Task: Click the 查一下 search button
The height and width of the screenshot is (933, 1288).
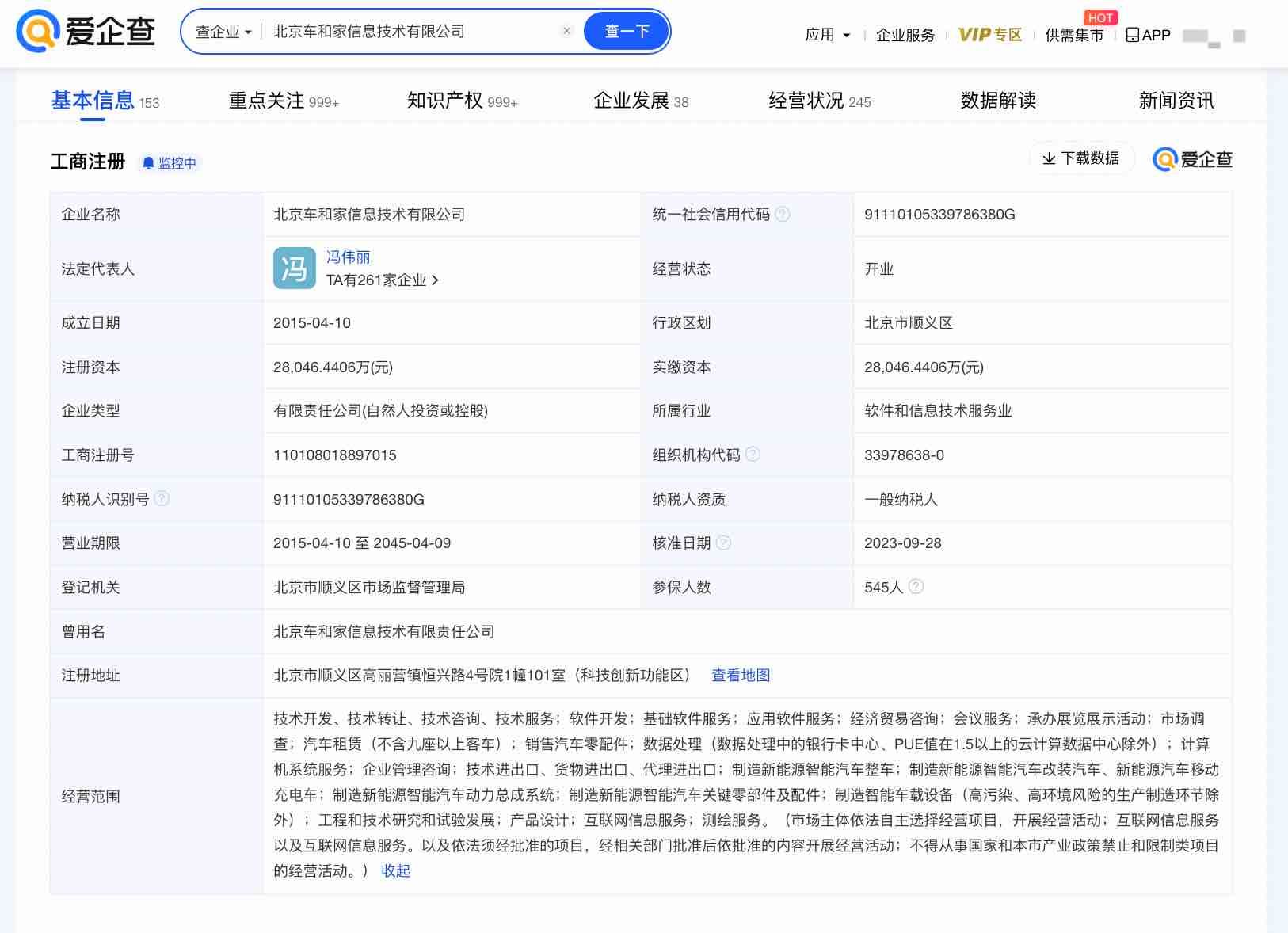Action: (627, 32)
